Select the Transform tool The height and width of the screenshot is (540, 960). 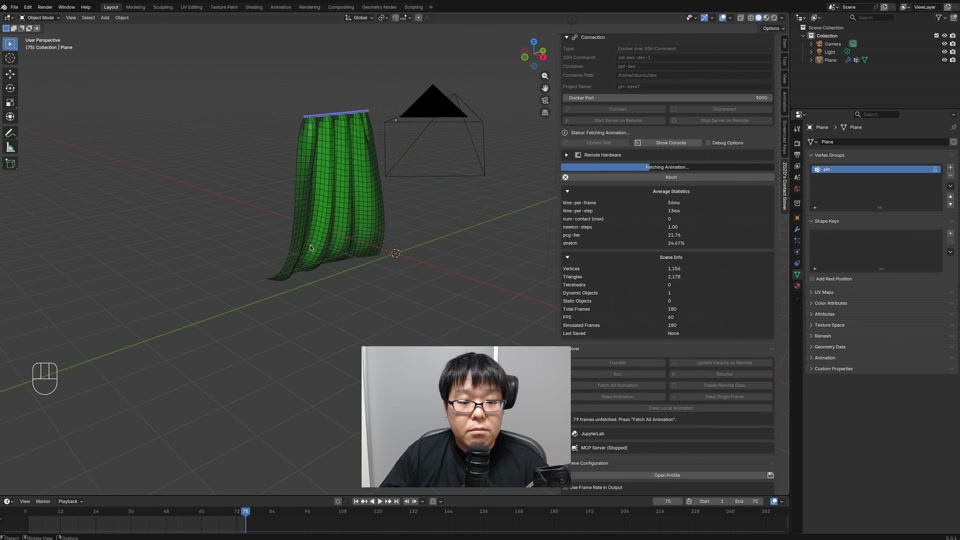pos(10,116)
